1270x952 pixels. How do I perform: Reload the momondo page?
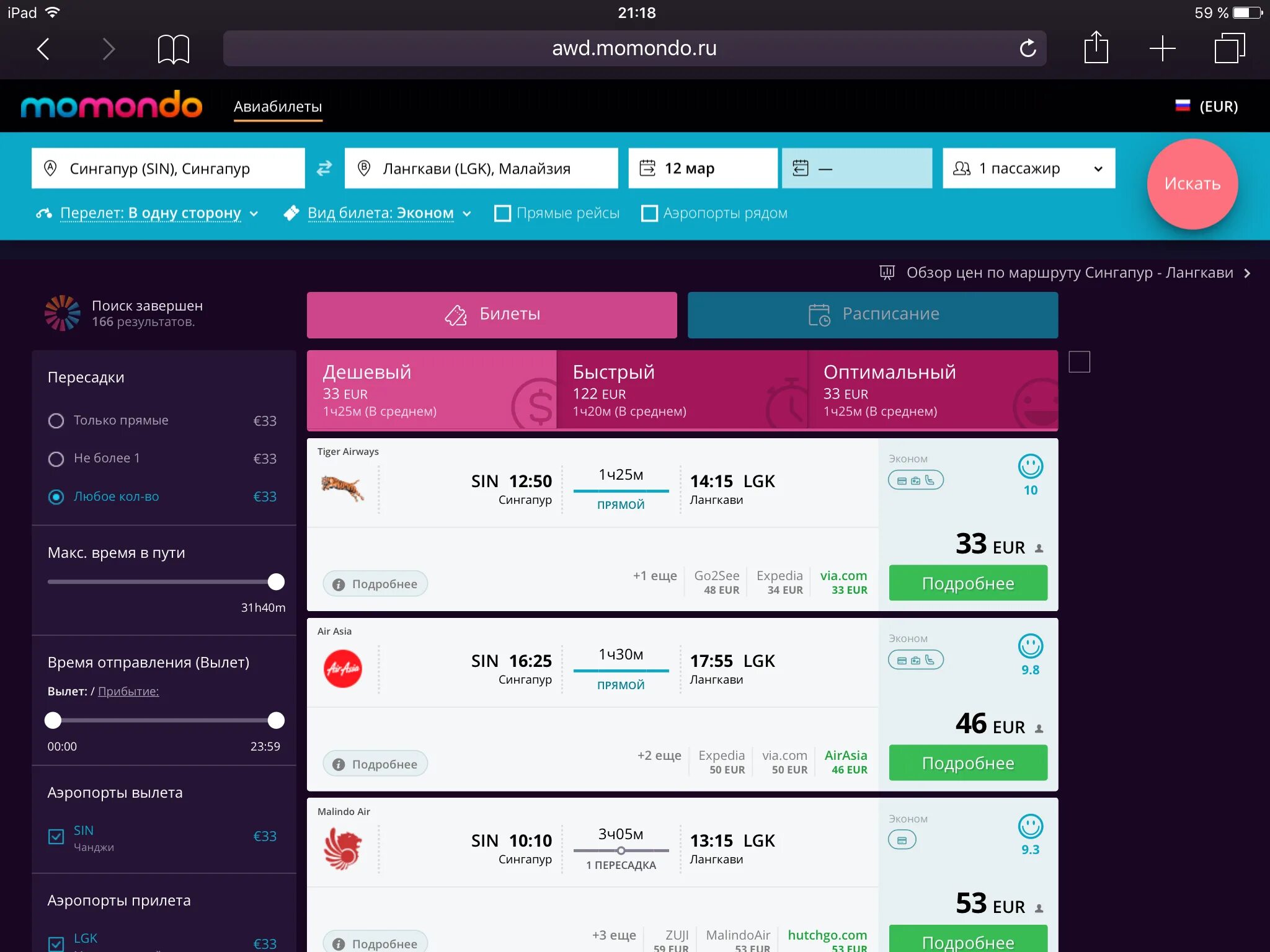coord(1028,48)
